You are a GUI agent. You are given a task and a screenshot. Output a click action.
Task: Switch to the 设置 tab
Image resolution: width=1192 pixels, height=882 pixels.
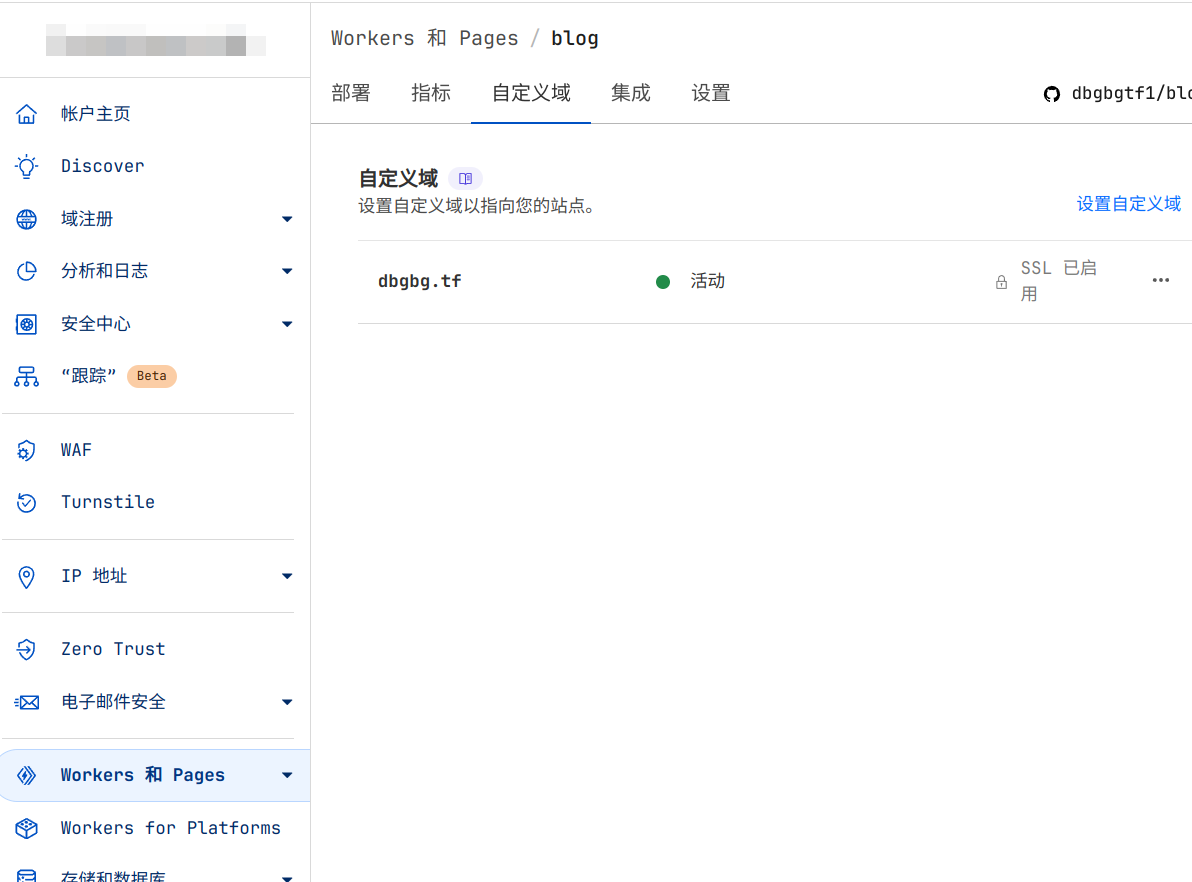(711, 93)
